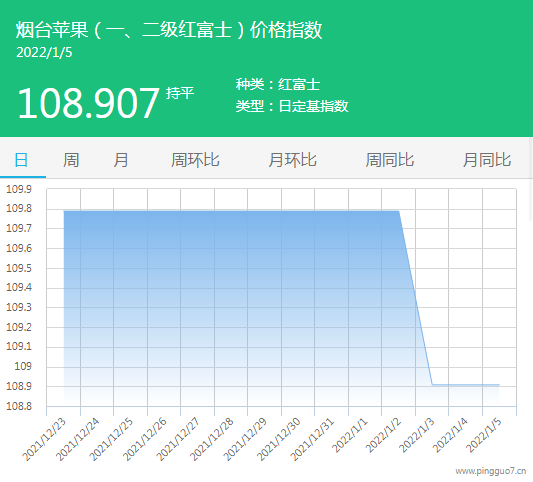Click the 2021/12/31 x-axis date label
This screenshot has height=482, width=533.
[x=312, y=439]
